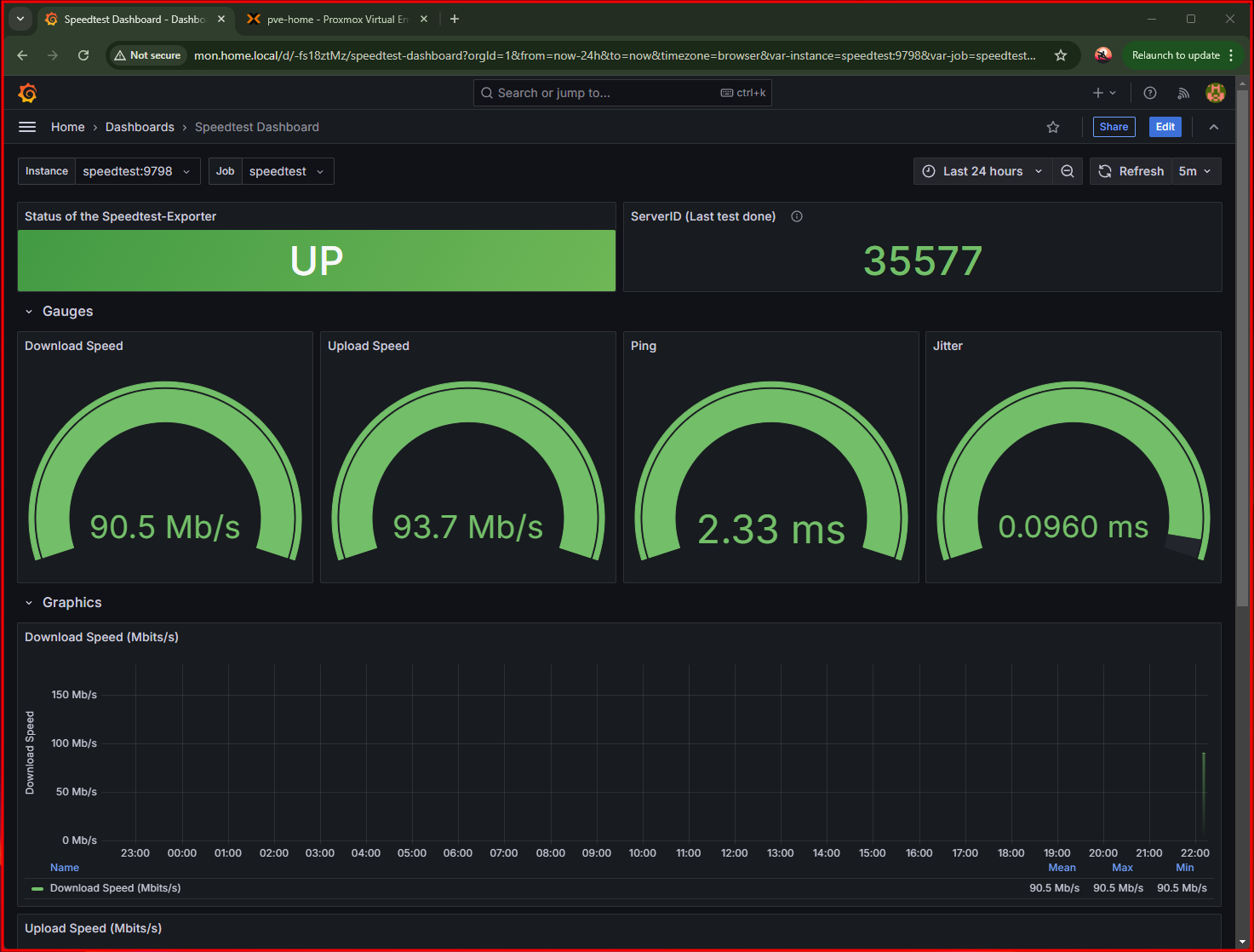Bookmark this page with the star
1254x952 pixels.
click(1061, 55)
